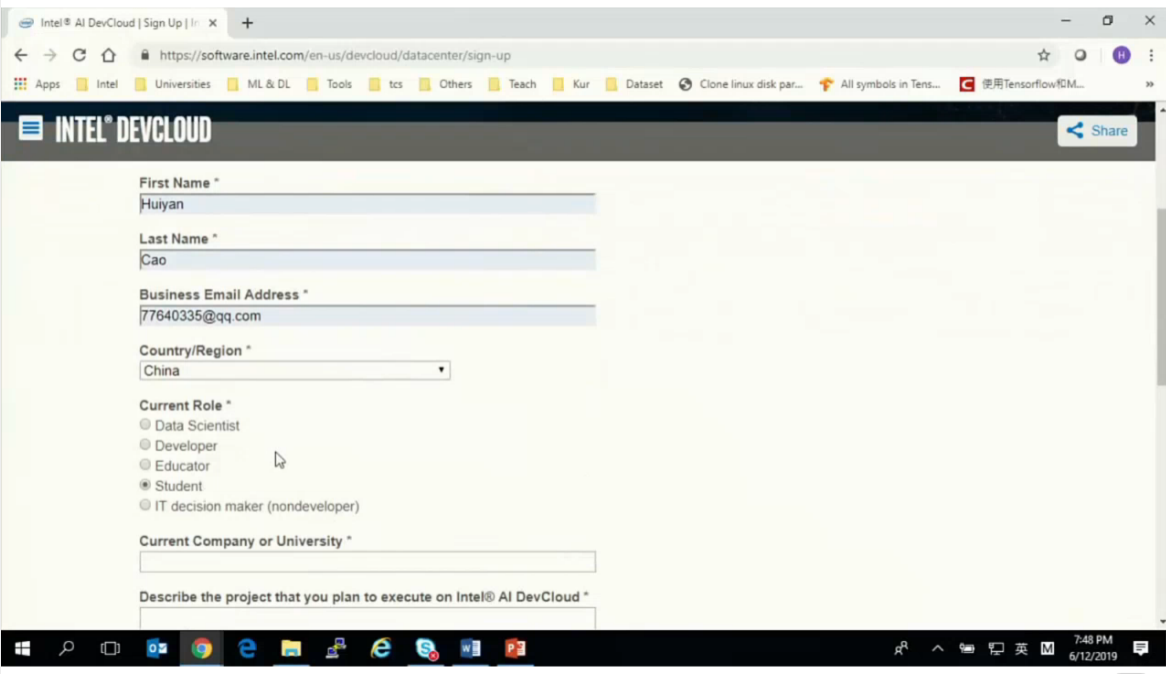Open the Kur bookmarks folder
The image size is (1166, 674).
(x=571, y=84)
